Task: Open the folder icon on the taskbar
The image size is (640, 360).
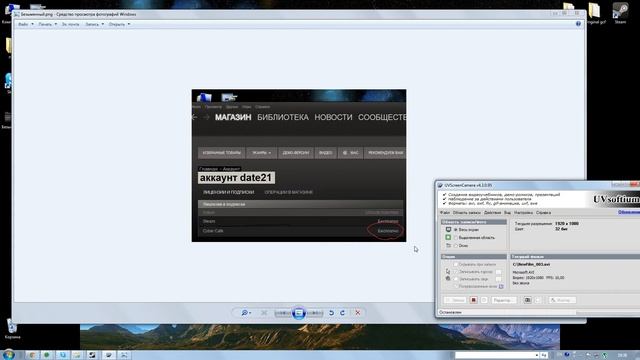Action: tap(77, 355)
